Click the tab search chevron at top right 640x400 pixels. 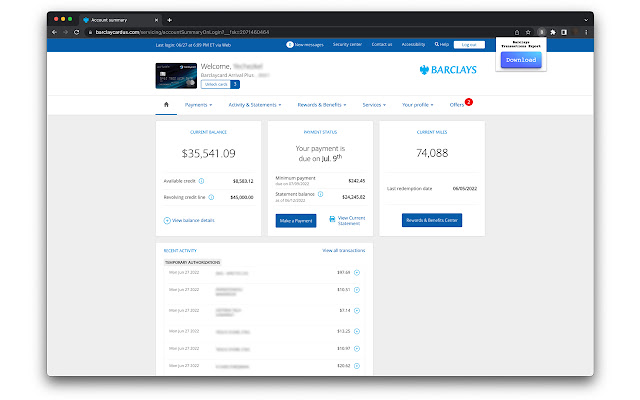[x=586, y=20]
